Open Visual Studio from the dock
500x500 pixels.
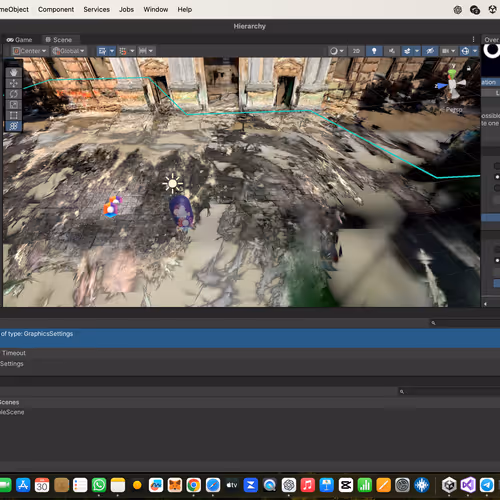[468, 485]
